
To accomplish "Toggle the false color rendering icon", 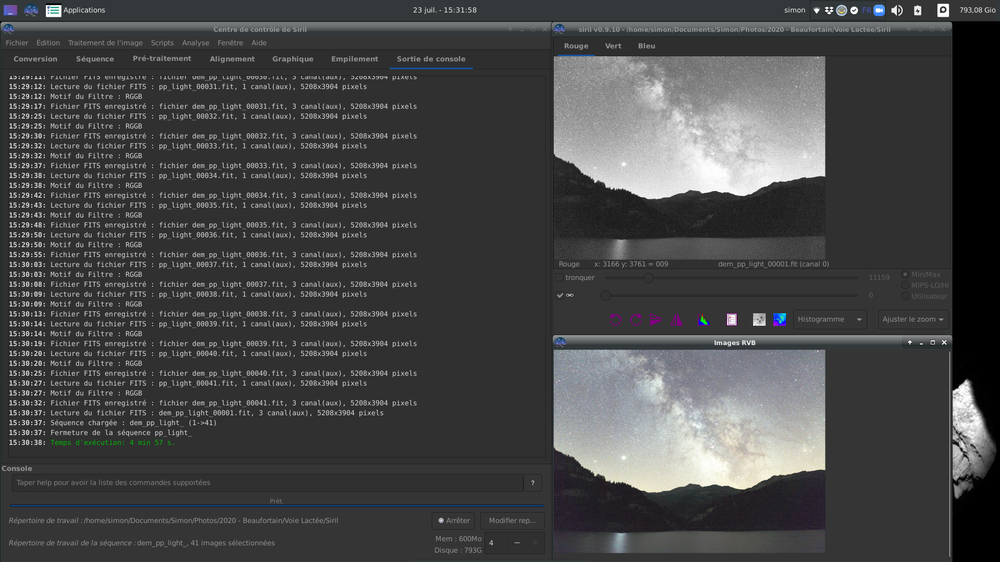I will click(780, 320).
